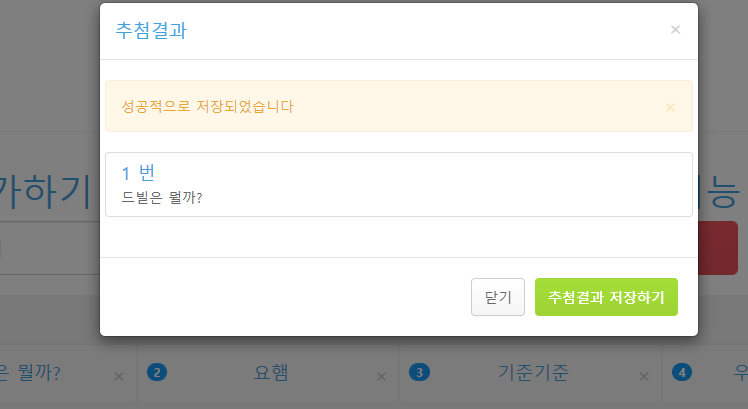The image size is (748, 409).
Task: Save results with 추첨결과 저장하기
Action: (x=606, y=297)
